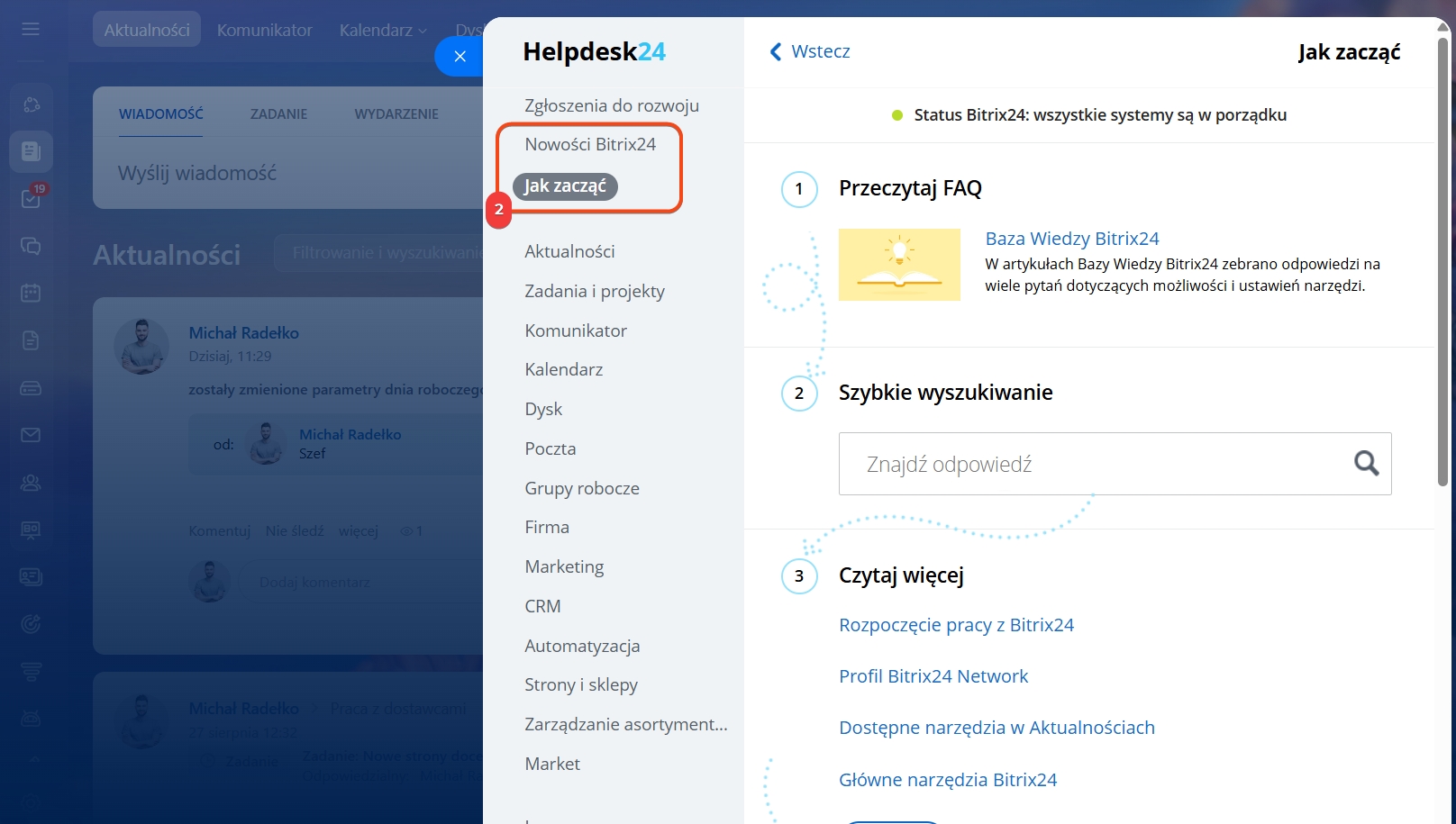Open Nowości Bitrix24 in Helpdesk menu
Screen dimensions: 1456x824
pos(590,144)
